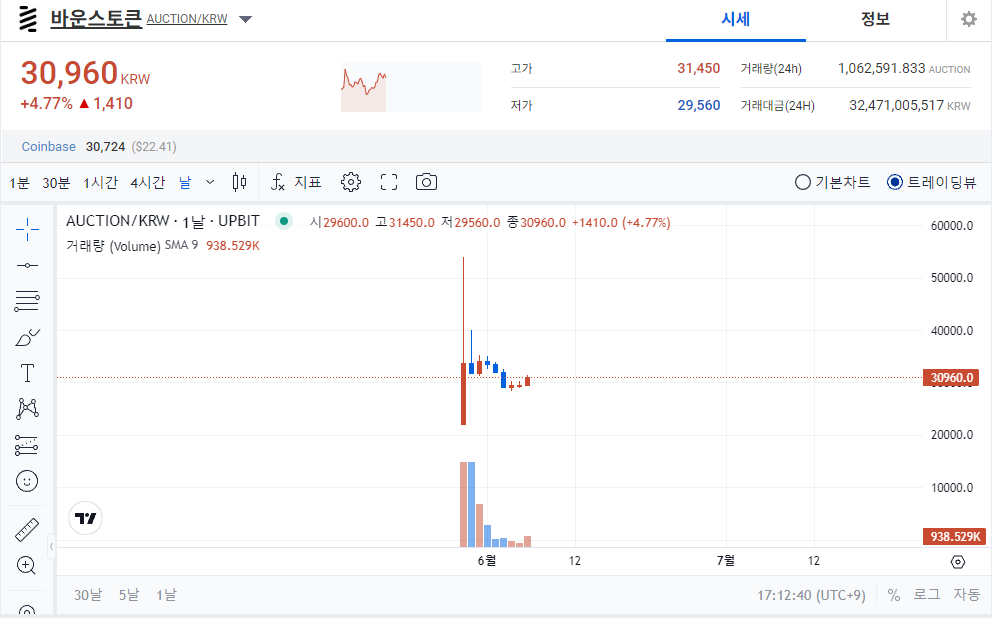
Task: Activate the zoom in tool
Action: (x=27, y=565)
